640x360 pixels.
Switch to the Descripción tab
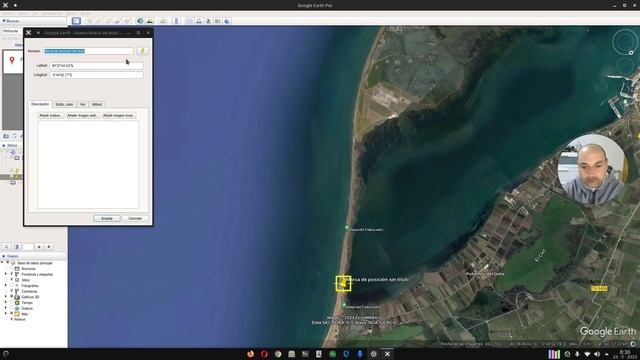(40, 104)
